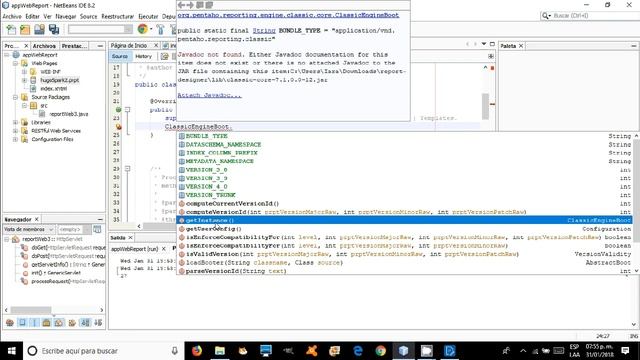Open the toolbar configuration combo box

pyautogui.click(x=100, y=29)
